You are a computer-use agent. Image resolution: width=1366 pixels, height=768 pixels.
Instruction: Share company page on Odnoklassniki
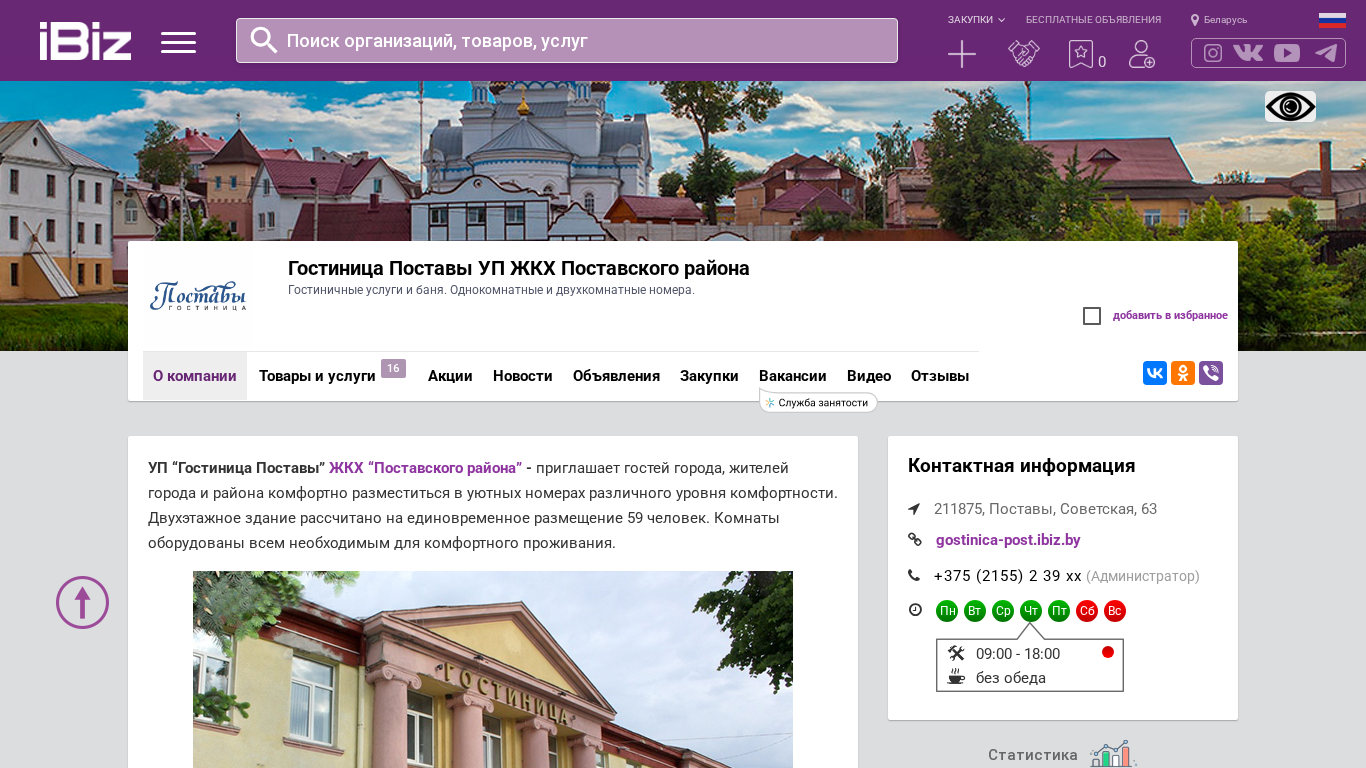click(1183, 373)
